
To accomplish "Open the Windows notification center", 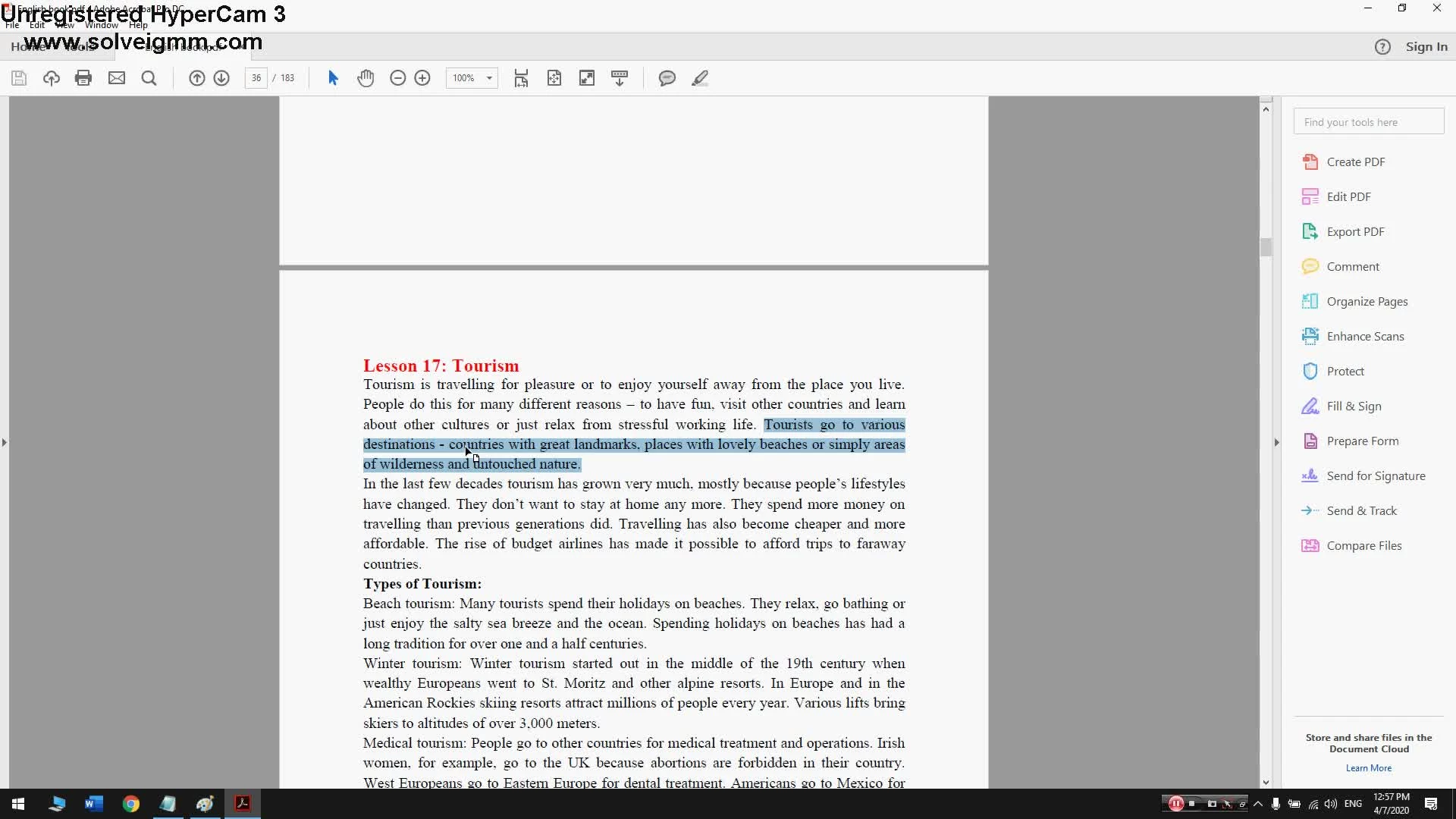I will coord(1431,804).
